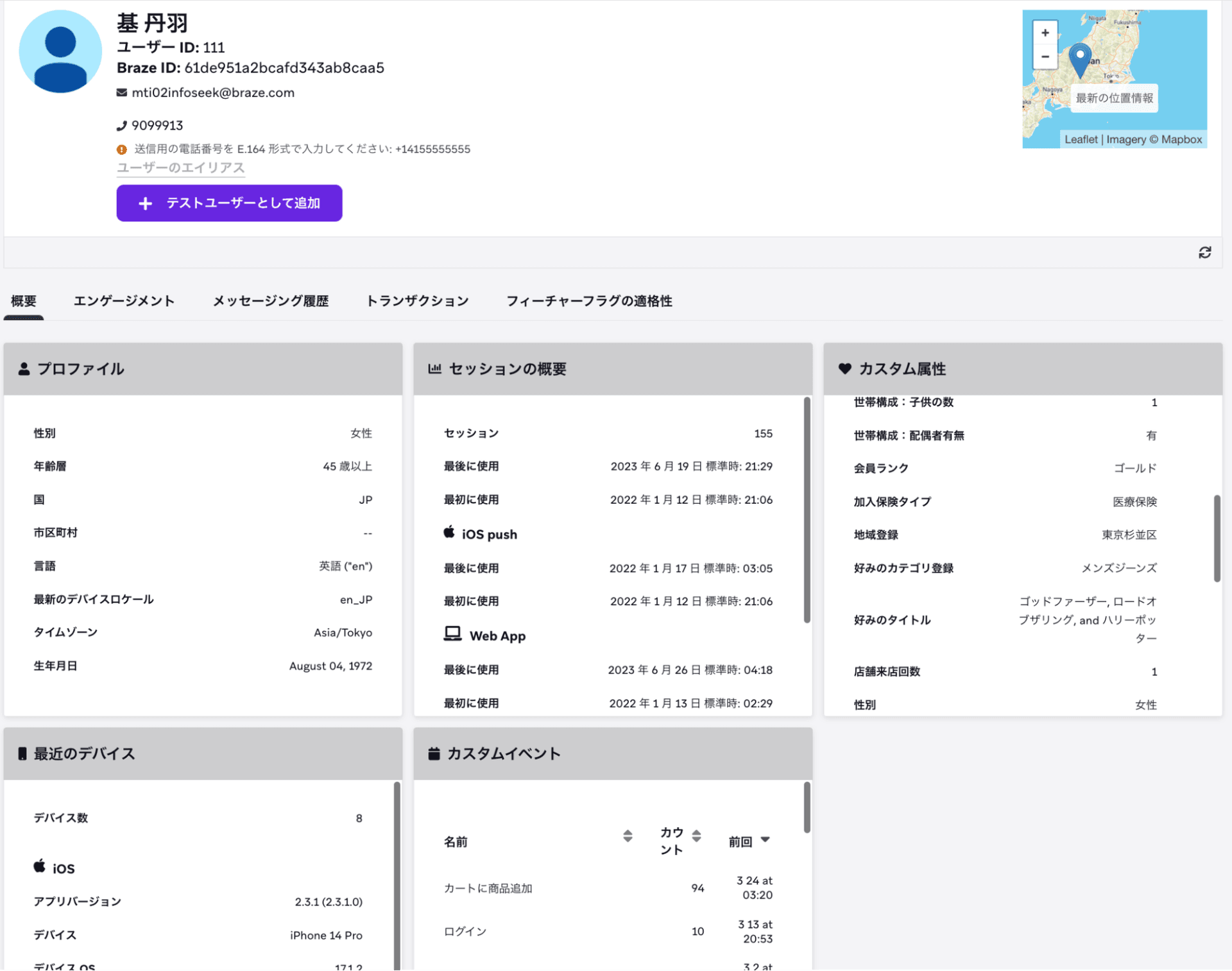Click the phone icon next to 9099913
This screenshot has width=1232, height=971.
coord(121,125)
